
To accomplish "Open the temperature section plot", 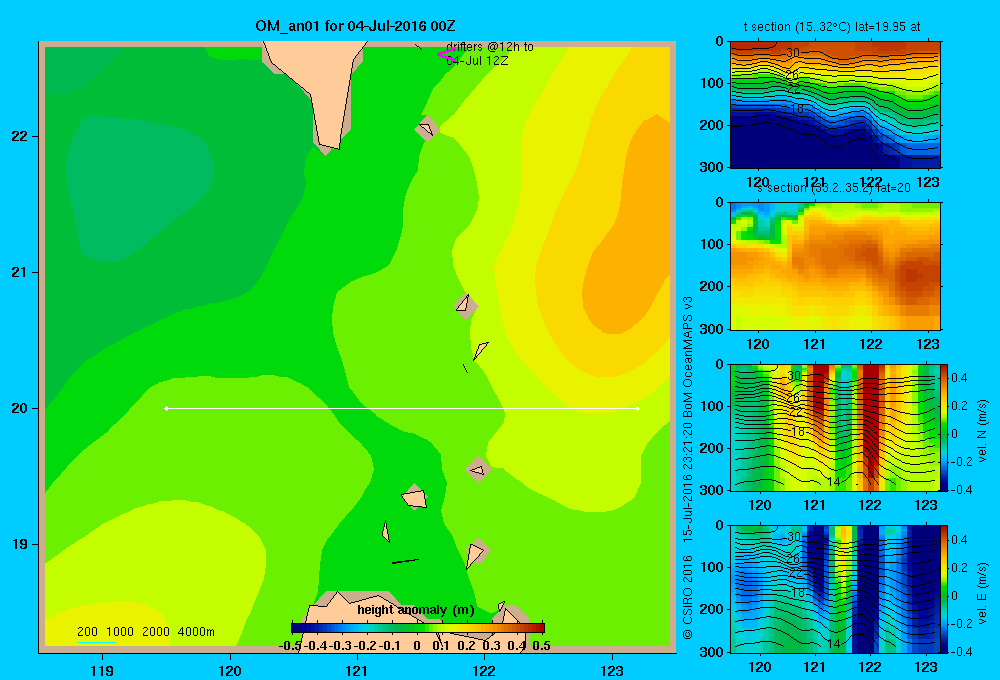I will (x=835, y=104).
